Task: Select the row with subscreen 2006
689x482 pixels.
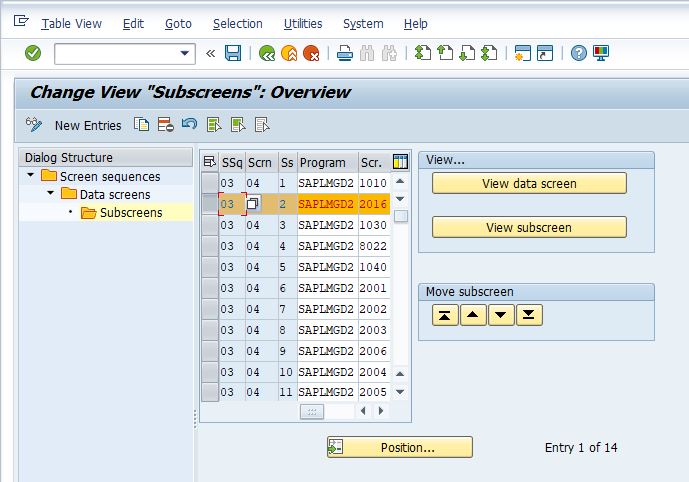Action: pos(210,351)
